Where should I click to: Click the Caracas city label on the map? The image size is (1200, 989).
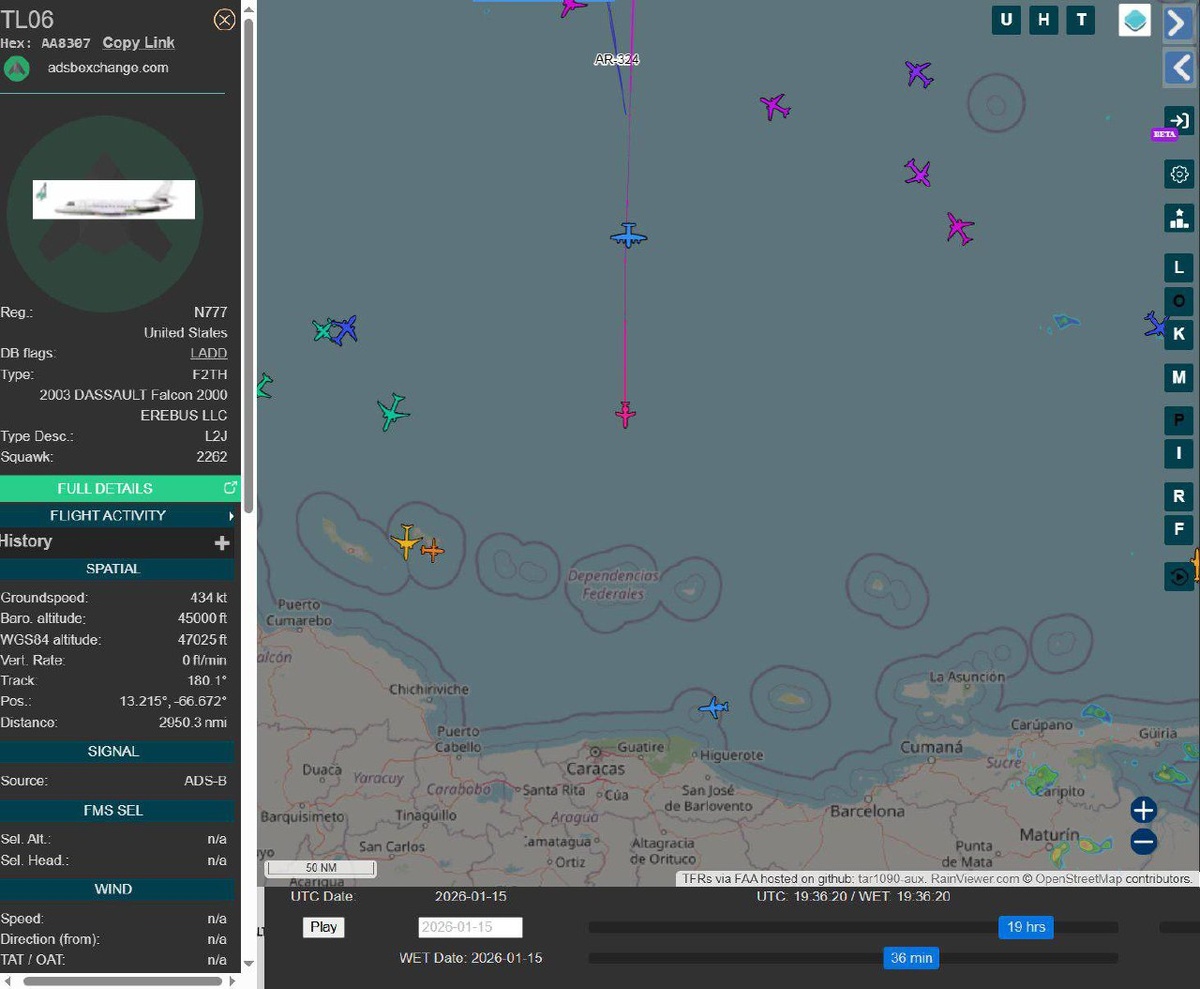click(595, 769)
